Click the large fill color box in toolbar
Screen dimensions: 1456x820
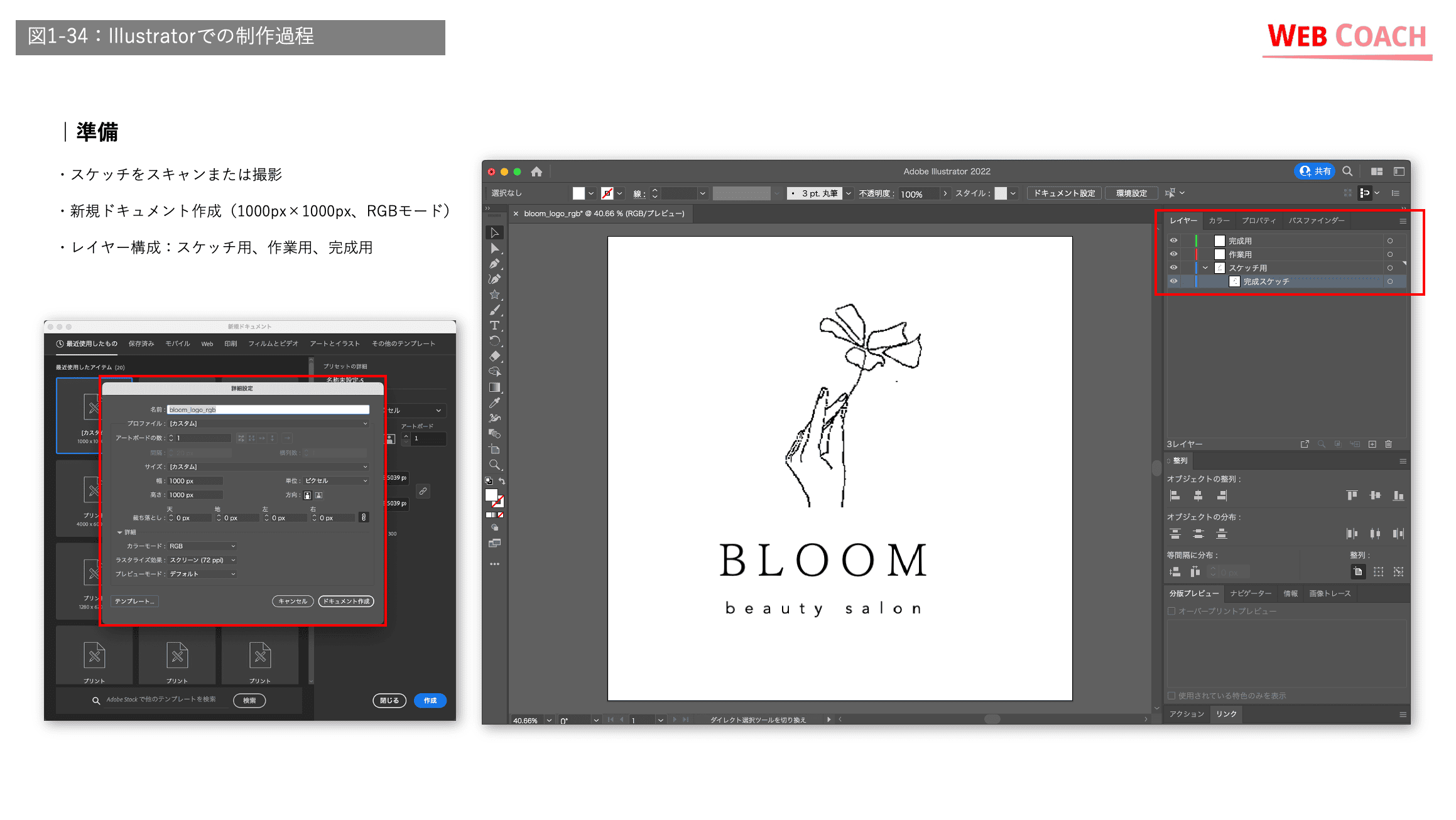(x=492, y=495)
